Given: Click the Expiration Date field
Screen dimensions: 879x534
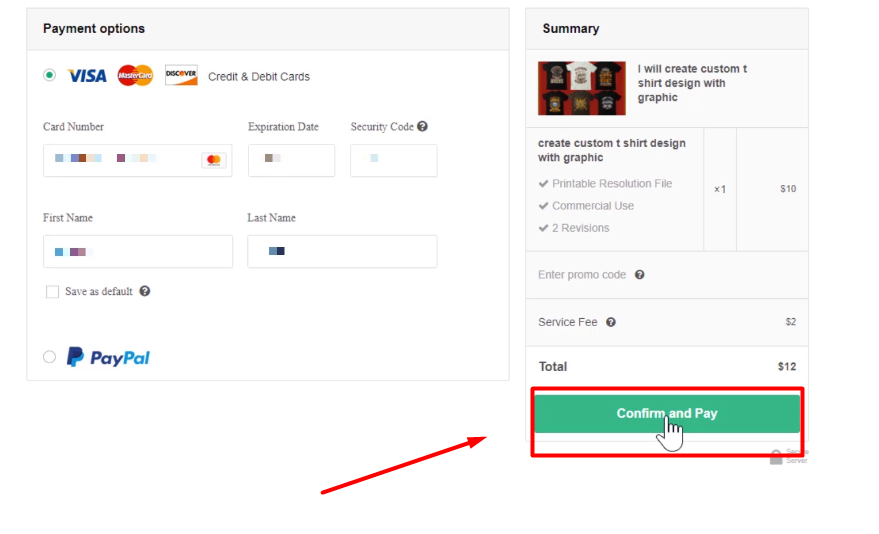Looking at the screenshot, I should tap(291, 160).
